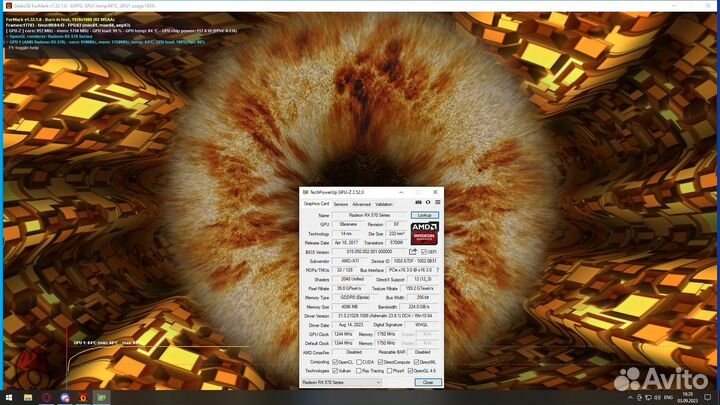
Task: Toggle the DirectCompute checkbox
Action: tap(380, 362)
